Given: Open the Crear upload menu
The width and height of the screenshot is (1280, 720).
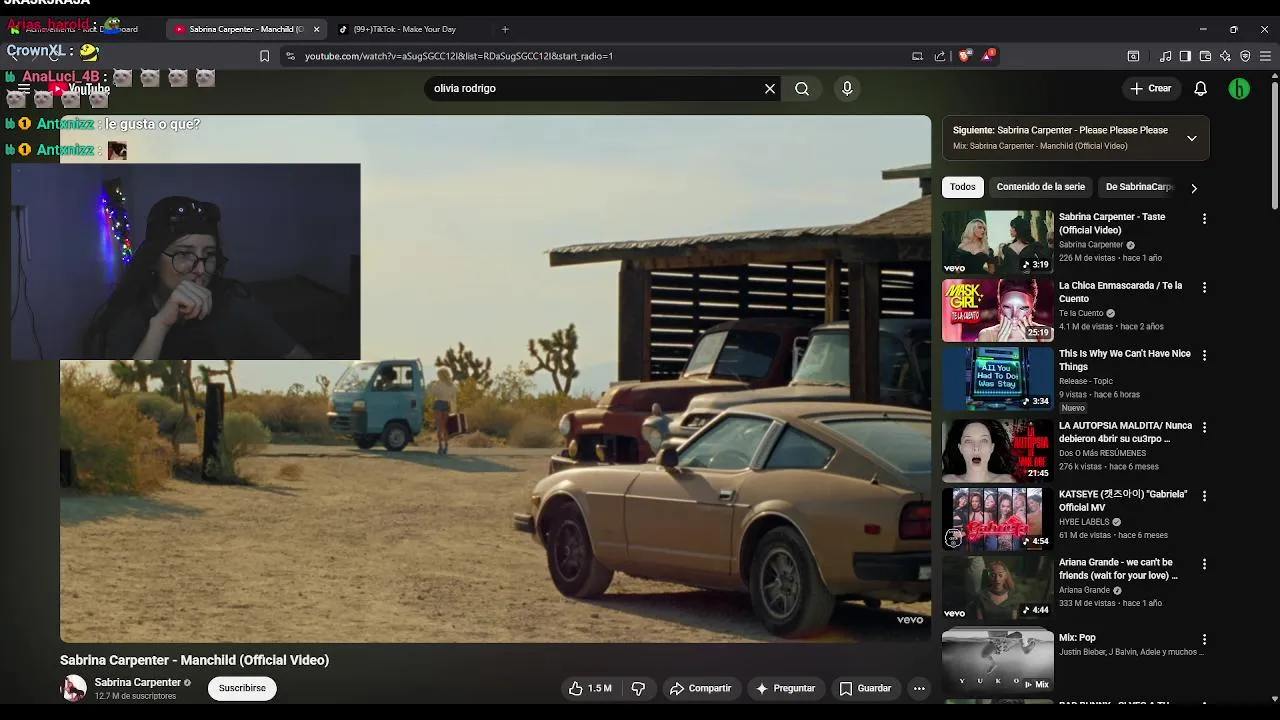Looking at the screenshot, I should coord(1150,89).
